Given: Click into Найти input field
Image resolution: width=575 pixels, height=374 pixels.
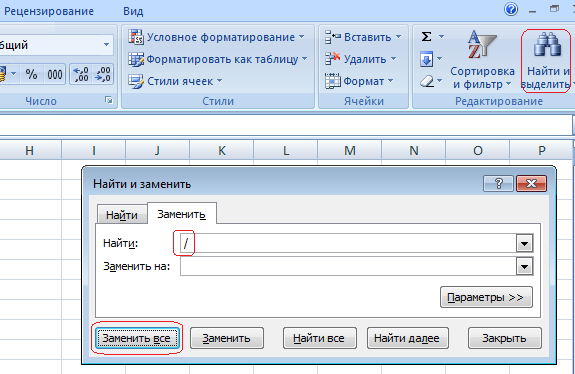Looking at the screenshot, I should pos(348,243).
